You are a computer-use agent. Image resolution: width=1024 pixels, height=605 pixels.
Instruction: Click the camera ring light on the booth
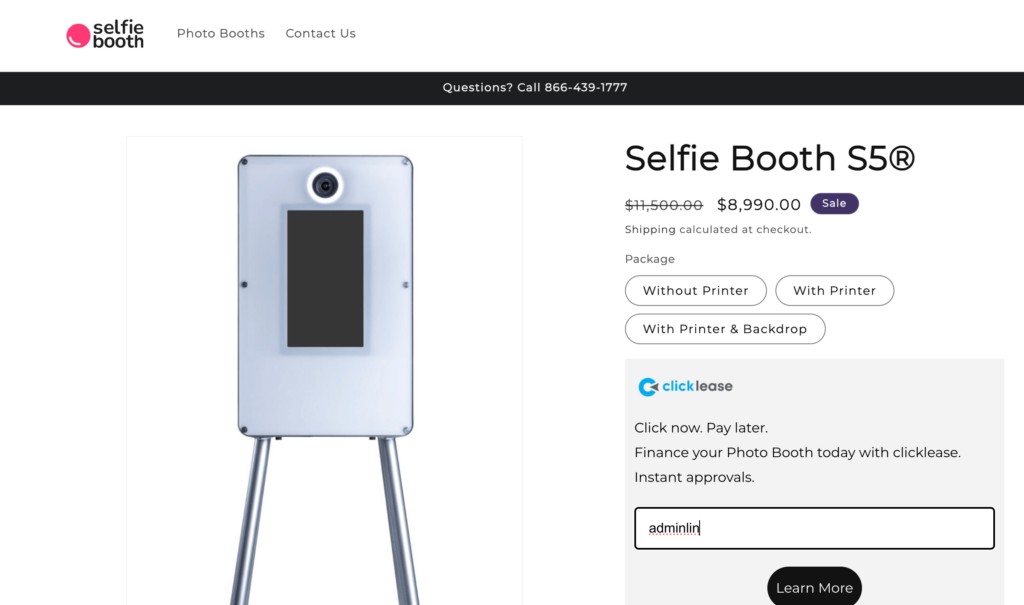[x=324, y=185]
